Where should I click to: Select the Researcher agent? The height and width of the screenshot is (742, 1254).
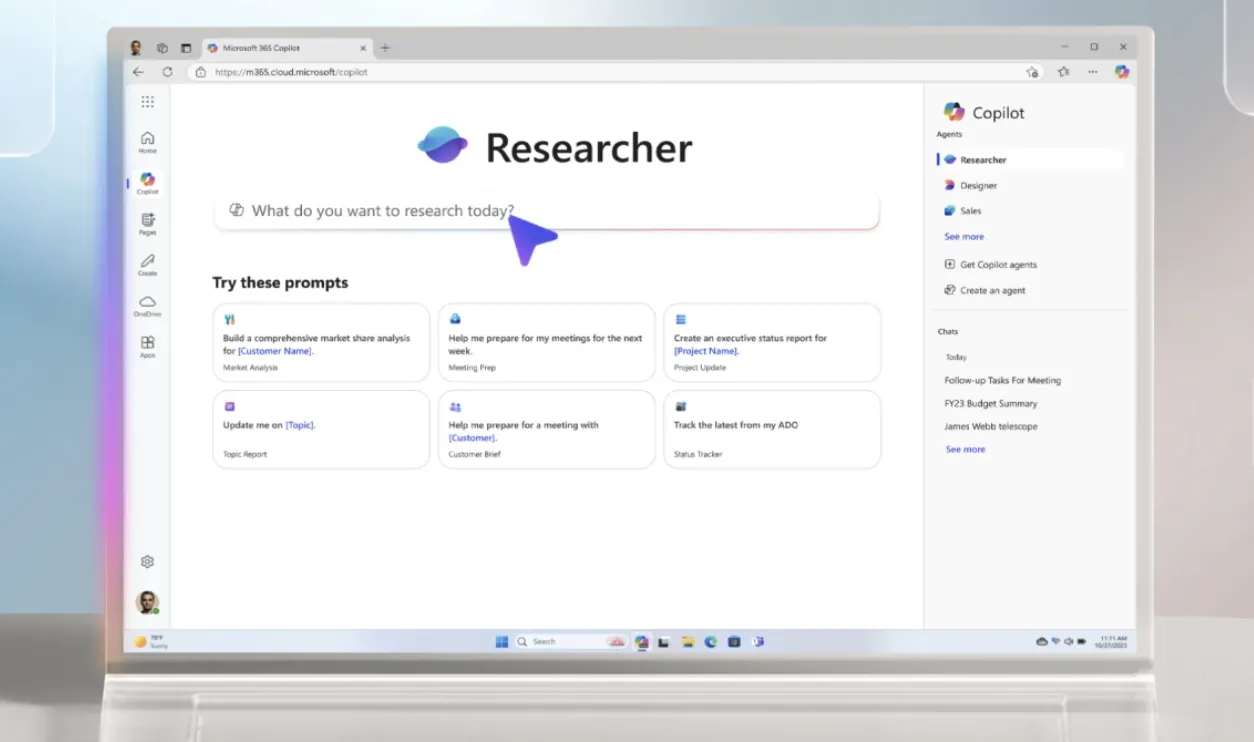pyautogui.click(x=1030, y=160)
